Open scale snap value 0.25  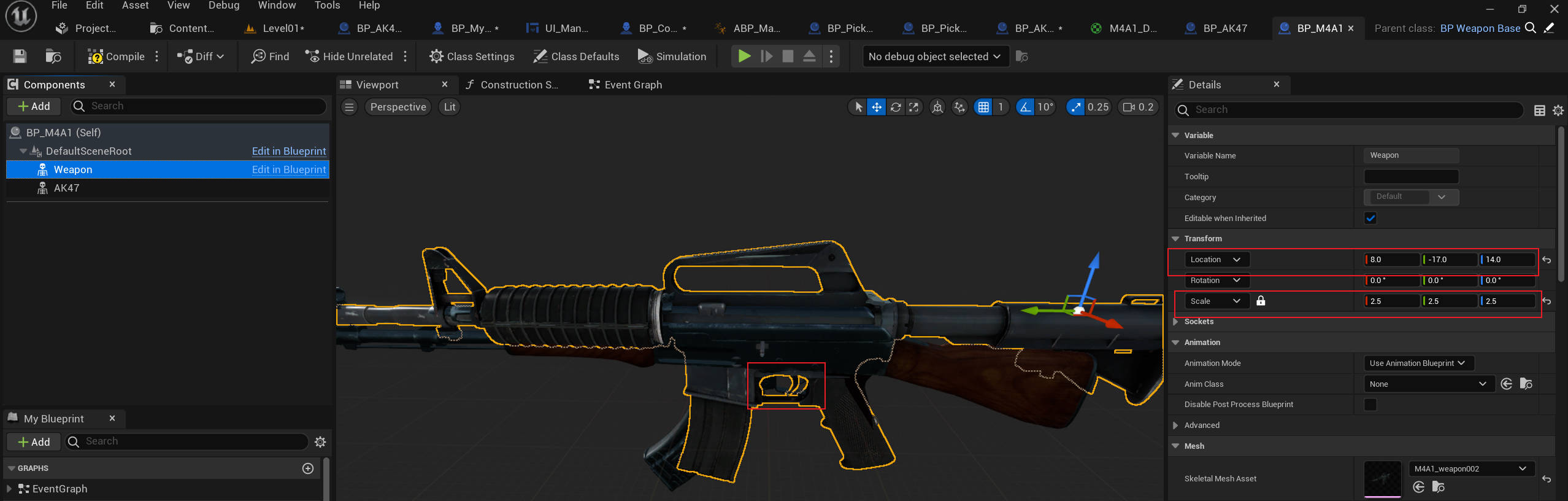(x=1098, y=107)
